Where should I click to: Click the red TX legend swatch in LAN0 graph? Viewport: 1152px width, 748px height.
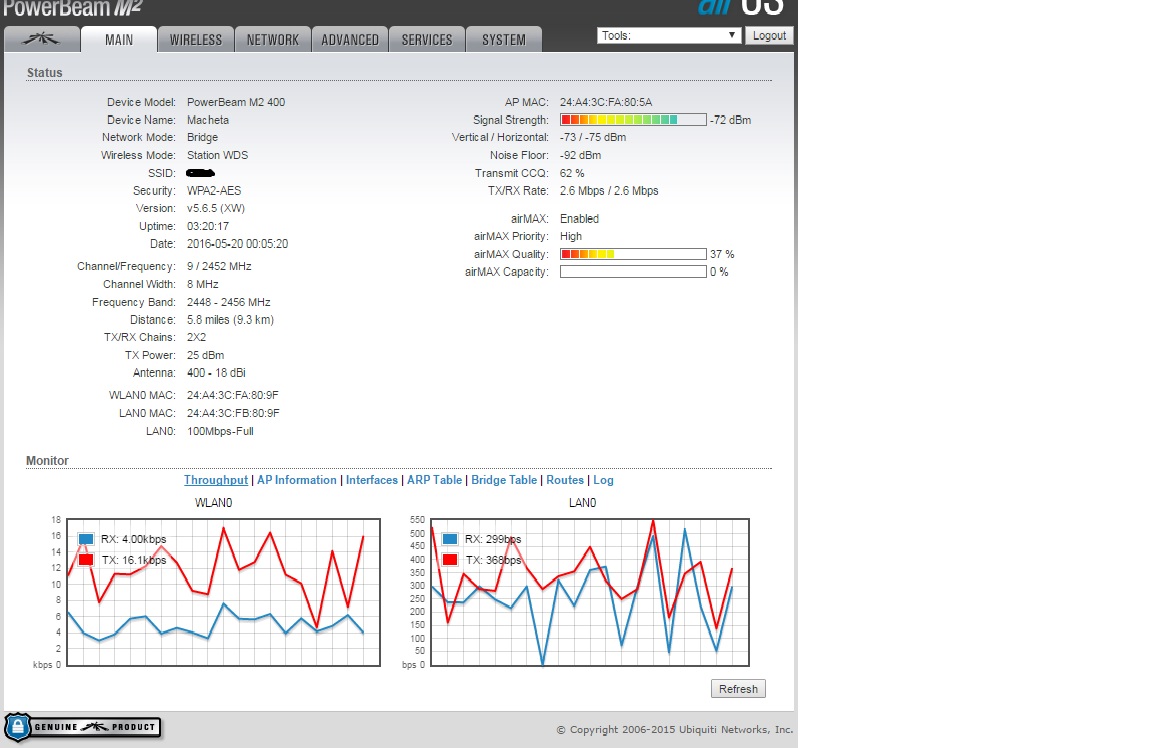click(450, 560)
